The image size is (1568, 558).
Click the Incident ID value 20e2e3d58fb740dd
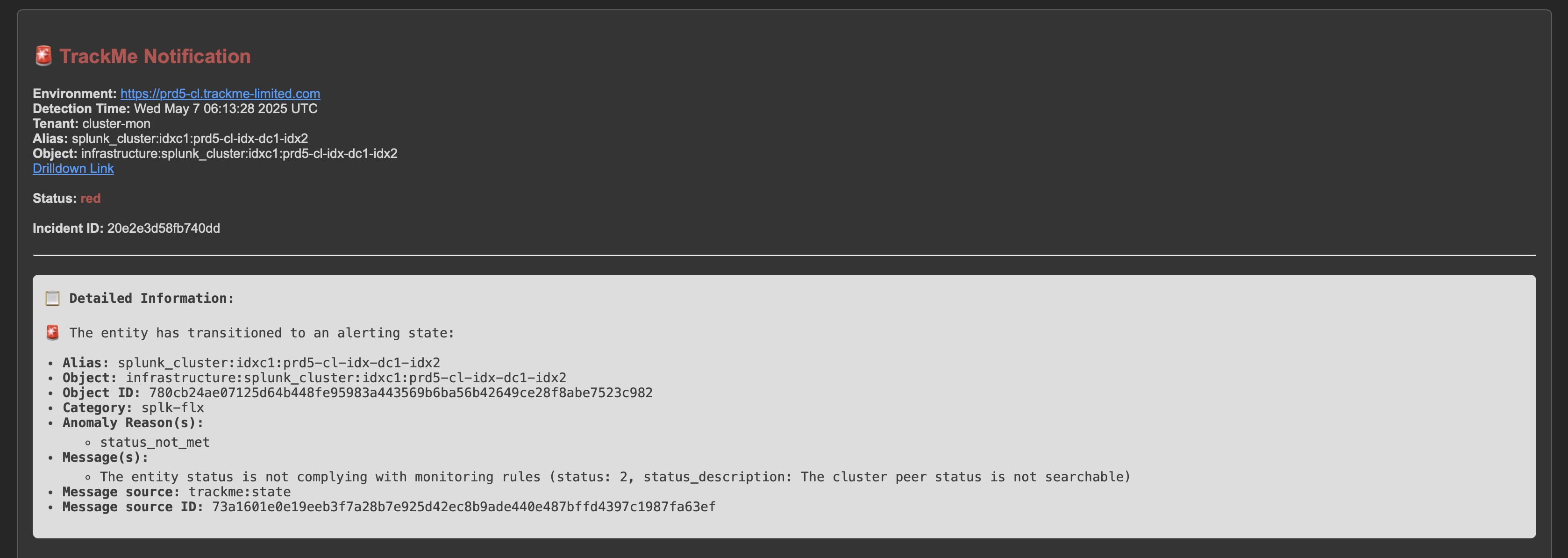(164, 228)
